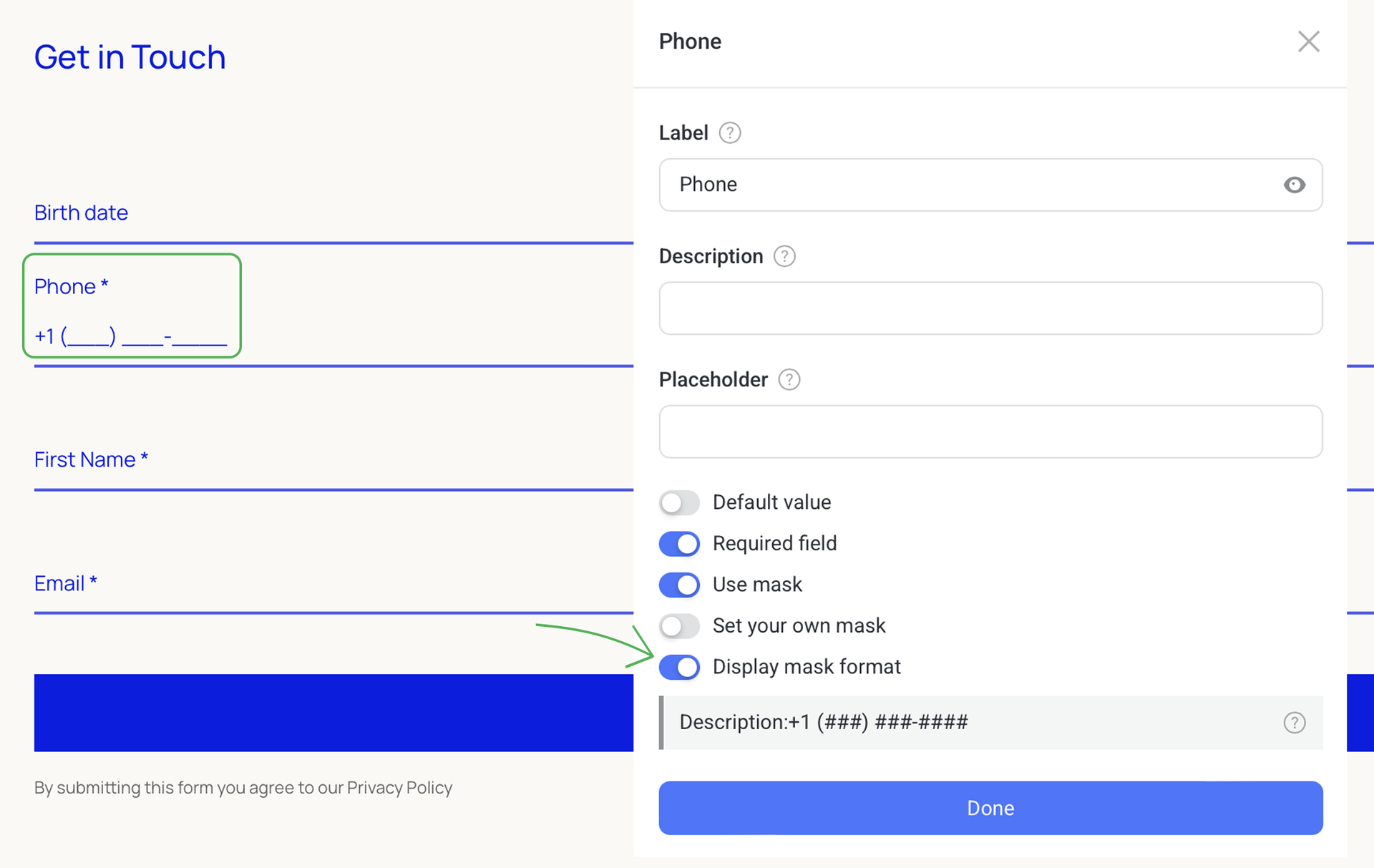The height and width of the screenshot is (868, 1374).
Task: Click the help icon in mask description box
Action: pos(1294,723)
